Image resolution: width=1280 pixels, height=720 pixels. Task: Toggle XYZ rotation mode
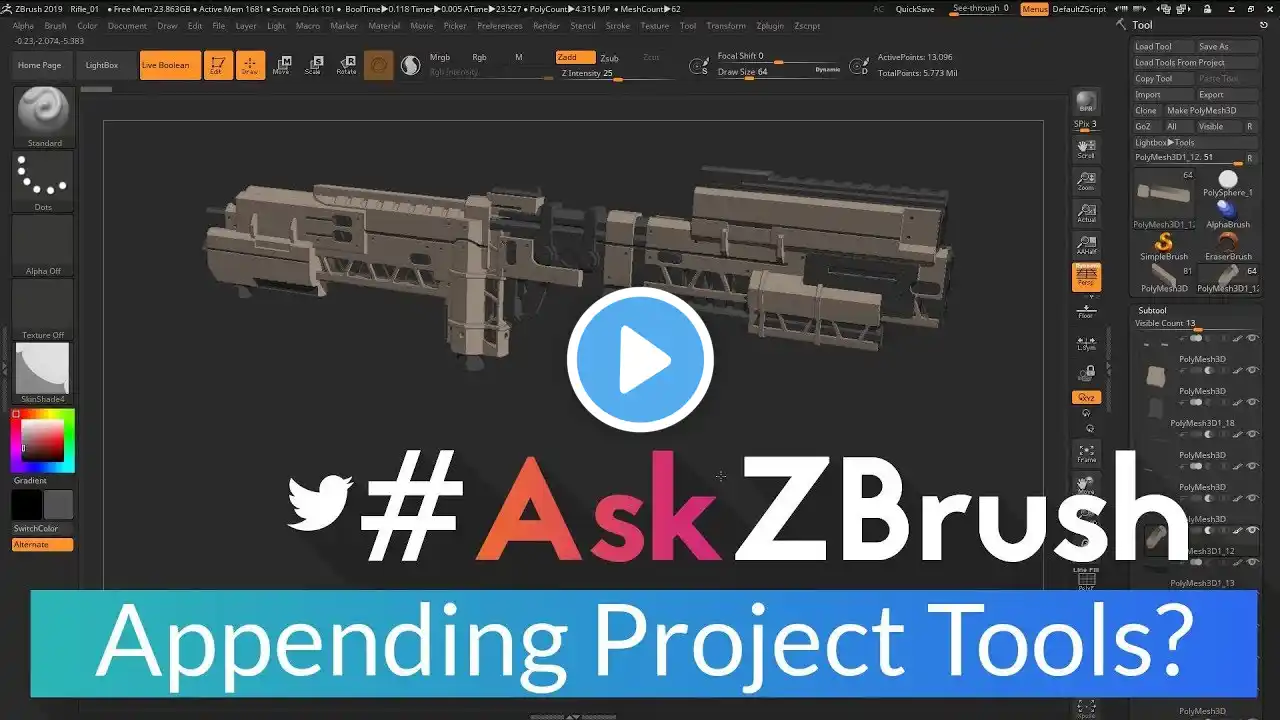click(1086, 397)
